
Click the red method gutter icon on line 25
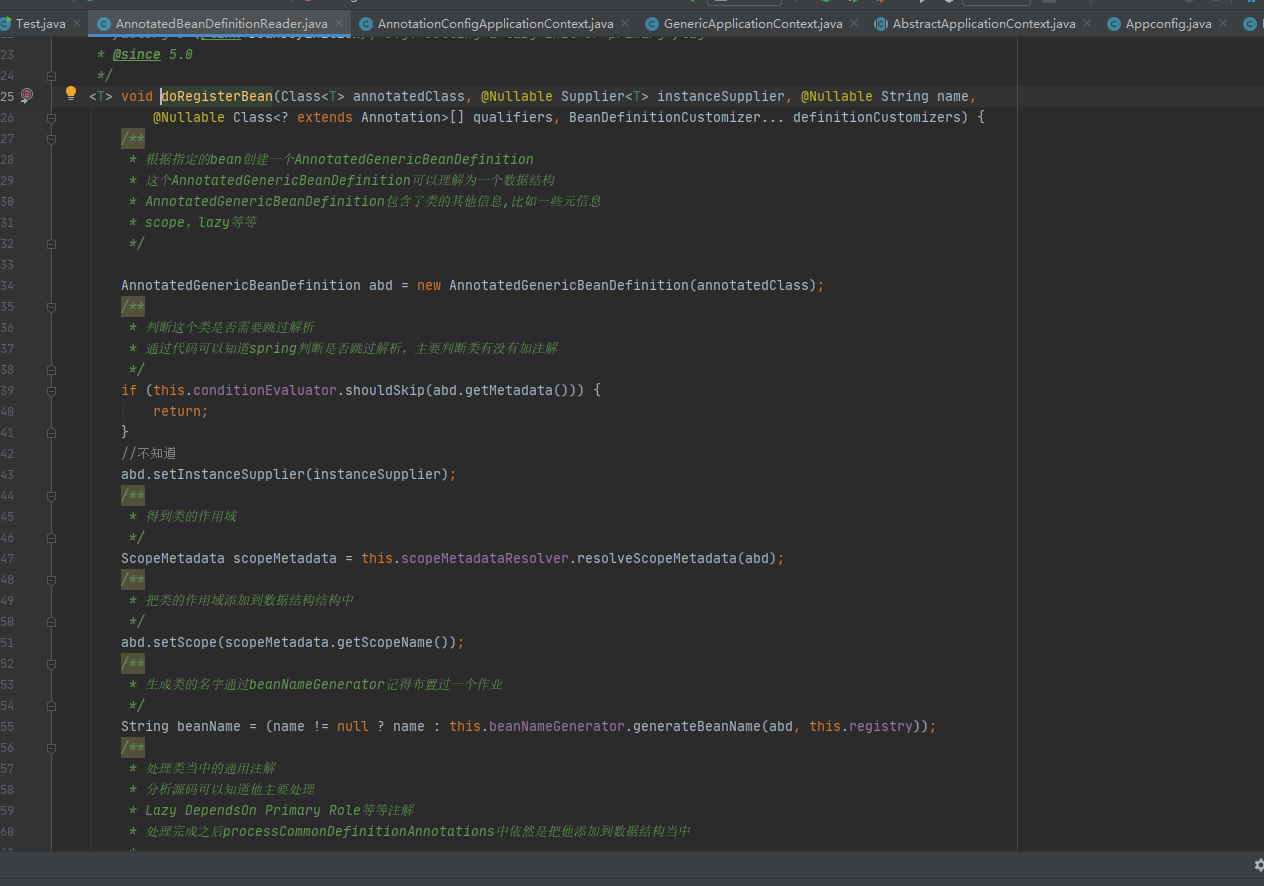click(x=27, y=95)
